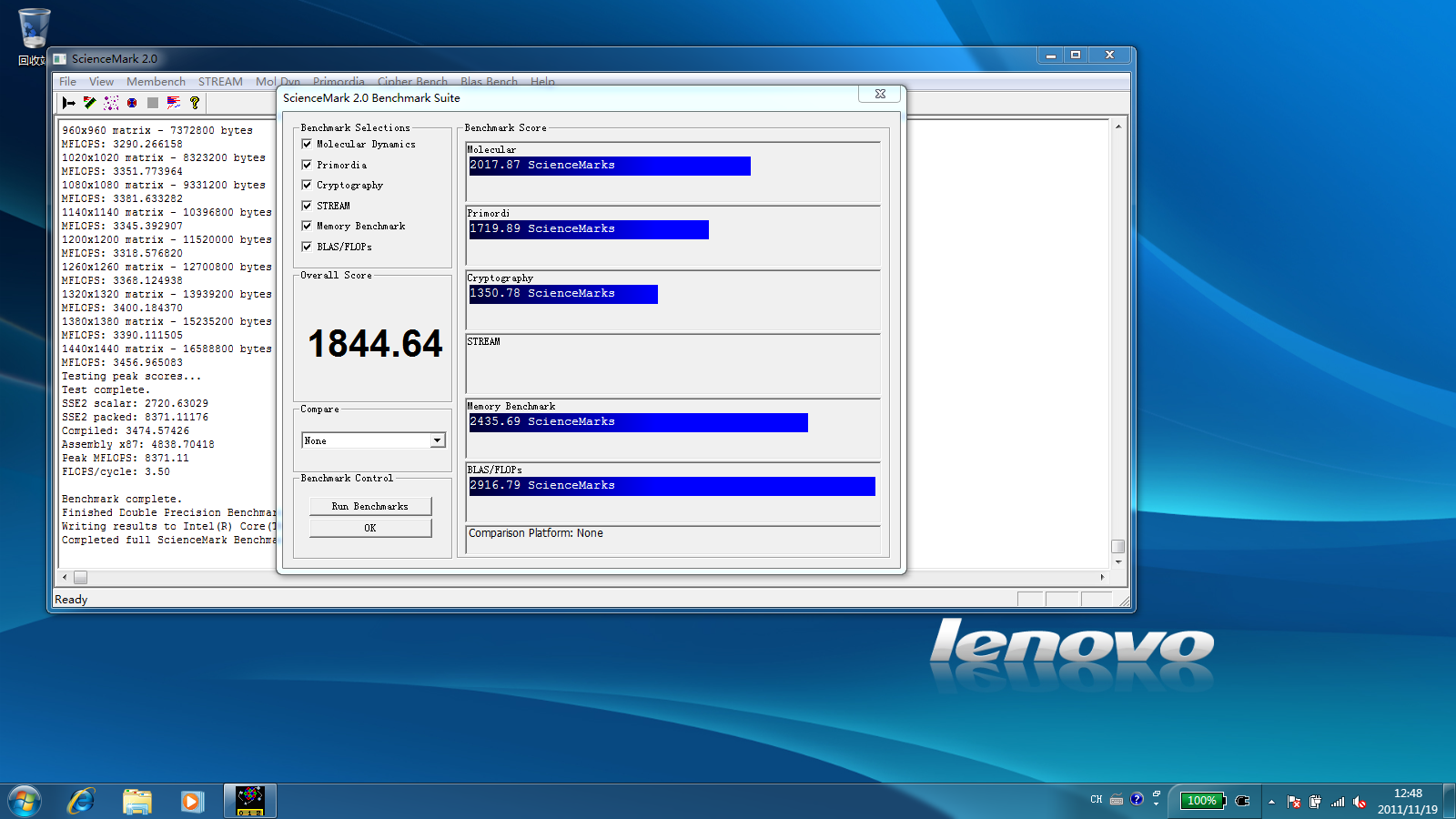
Task: Click the muted volume tray icon
Action: (x=1360, y=802)
